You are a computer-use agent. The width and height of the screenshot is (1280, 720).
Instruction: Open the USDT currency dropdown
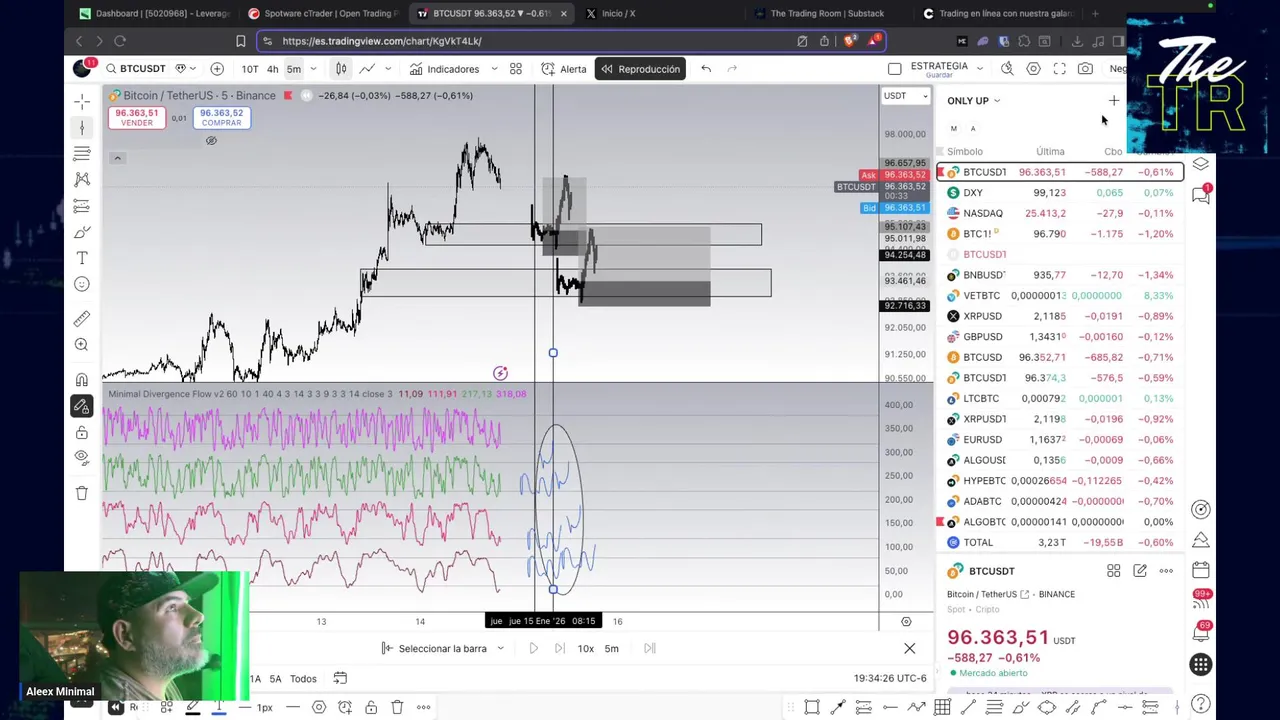[x=905, y=96]
